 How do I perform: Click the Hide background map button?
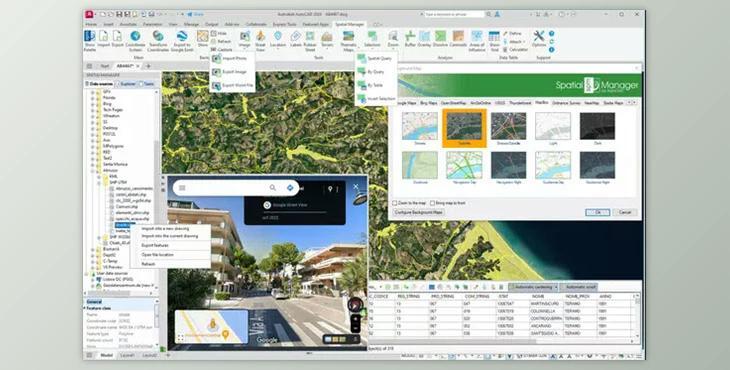(x=218, y=34)
